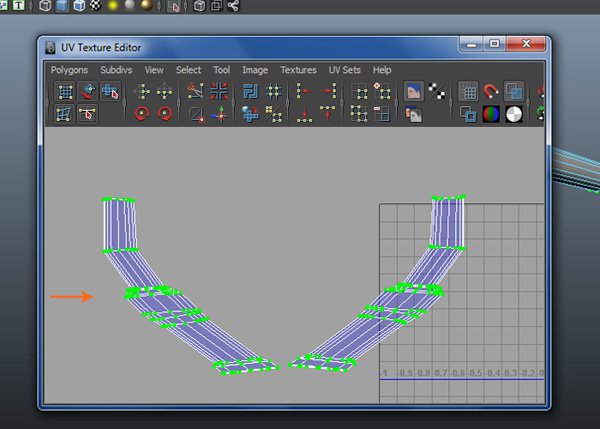The height and width of the screenshot is (429, 600).
Task: Open the Image menu
Action: tap(255, 70)
